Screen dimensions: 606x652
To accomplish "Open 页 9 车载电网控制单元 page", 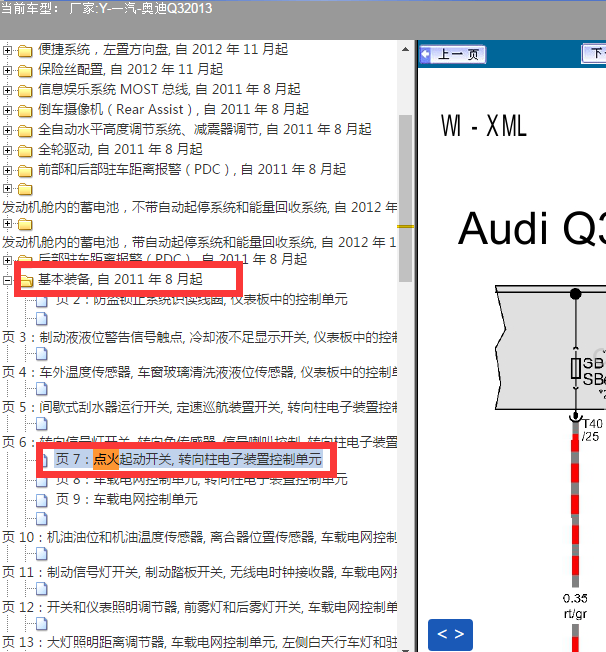I will [x=127, y=499].
